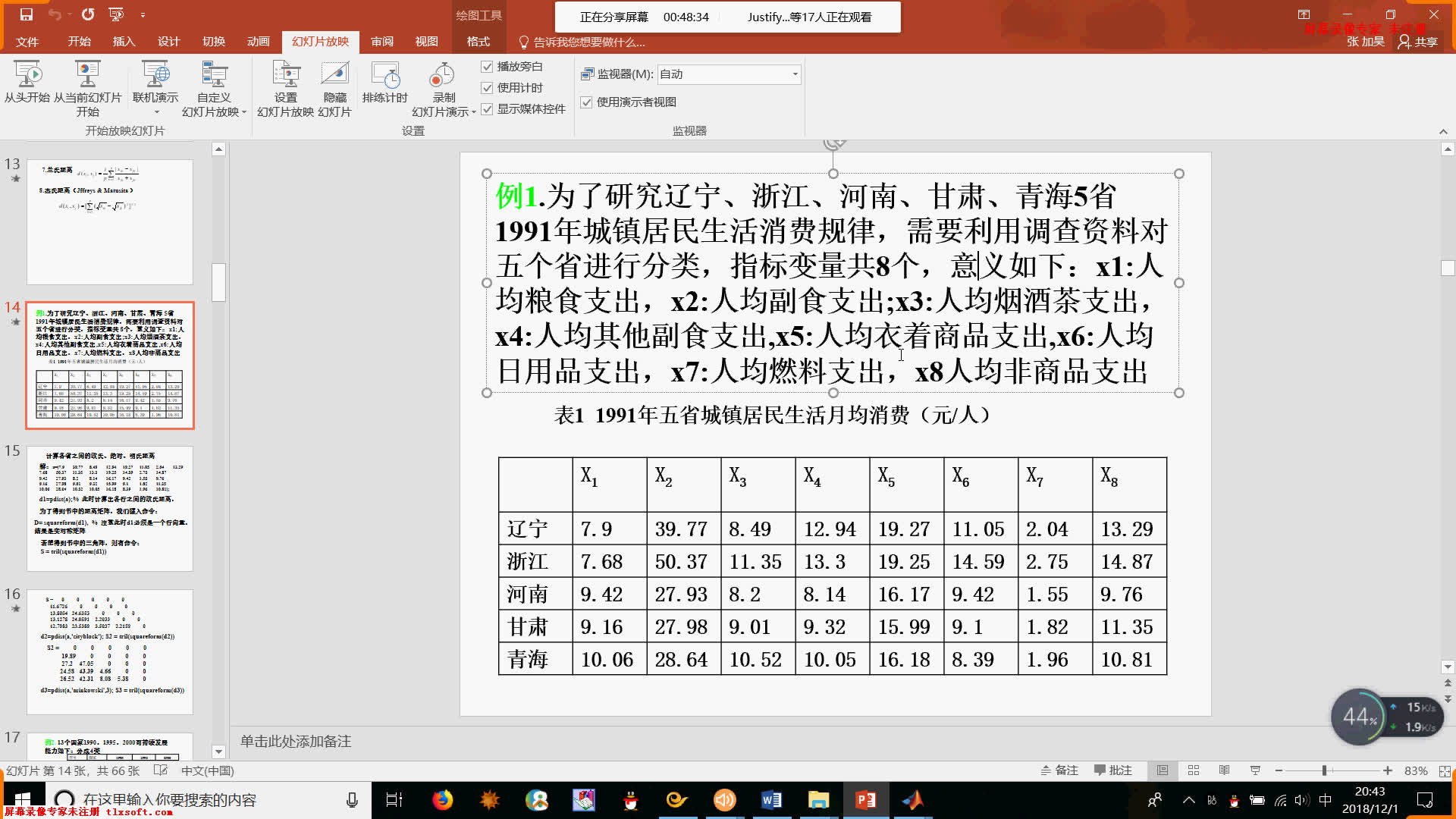Expand Custom Slide Show (自定义幻灯片放映) dropdown

point(243,112)
